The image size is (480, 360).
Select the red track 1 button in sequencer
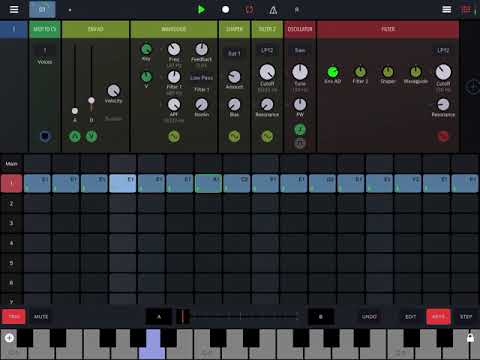[11, 183]
